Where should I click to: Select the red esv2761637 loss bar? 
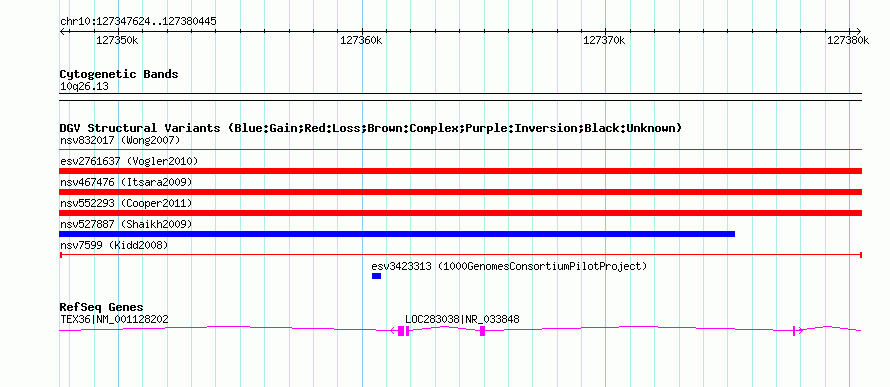460,171
